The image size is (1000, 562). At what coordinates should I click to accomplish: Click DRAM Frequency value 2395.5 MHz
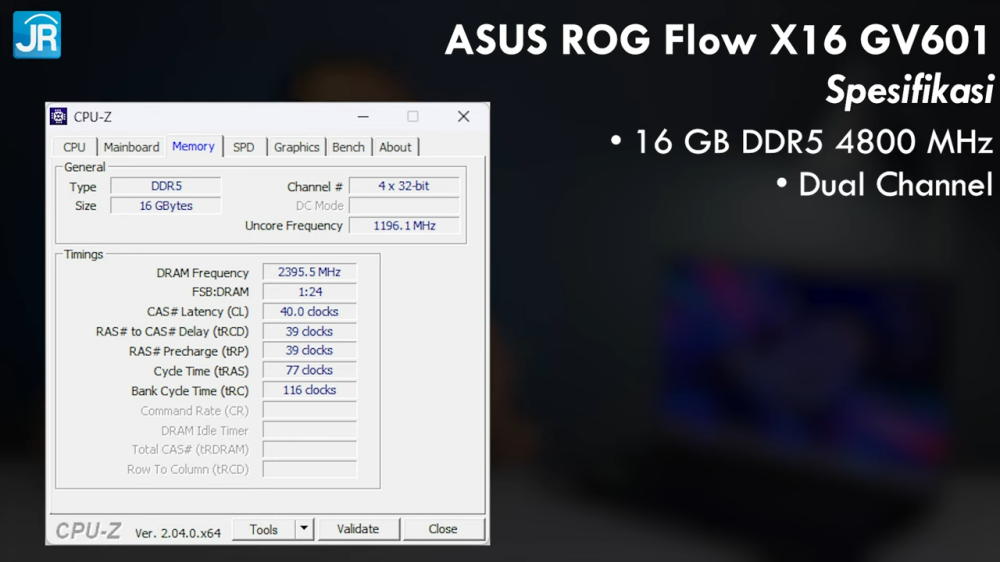coord(309,272)
